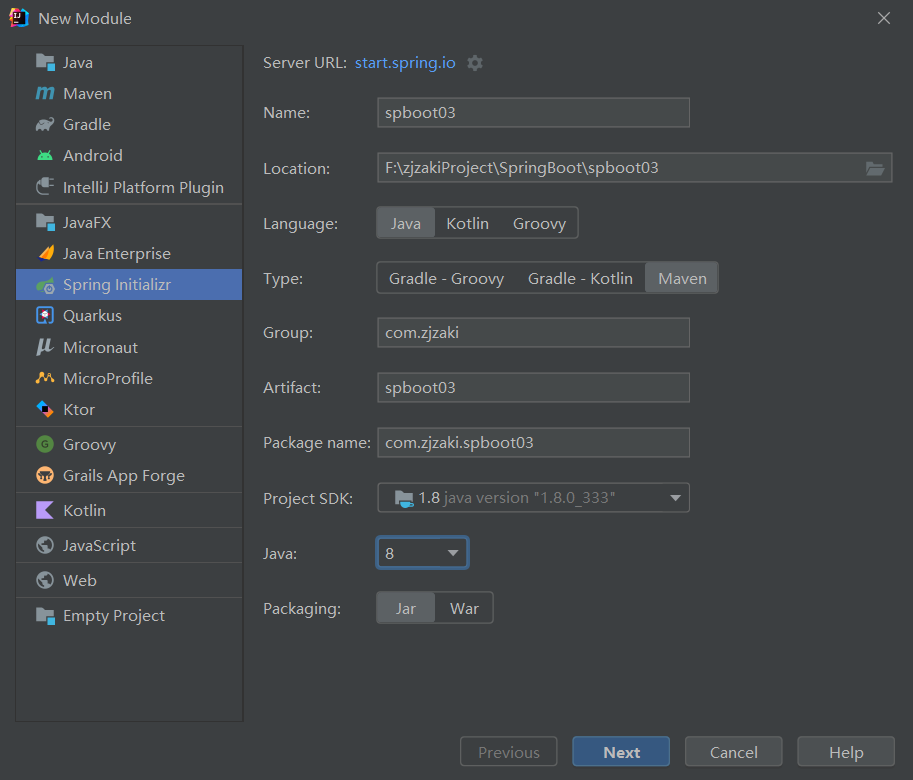Set type to Maven
The width and height of the screenshot is (913, 780).
point(682,278)
